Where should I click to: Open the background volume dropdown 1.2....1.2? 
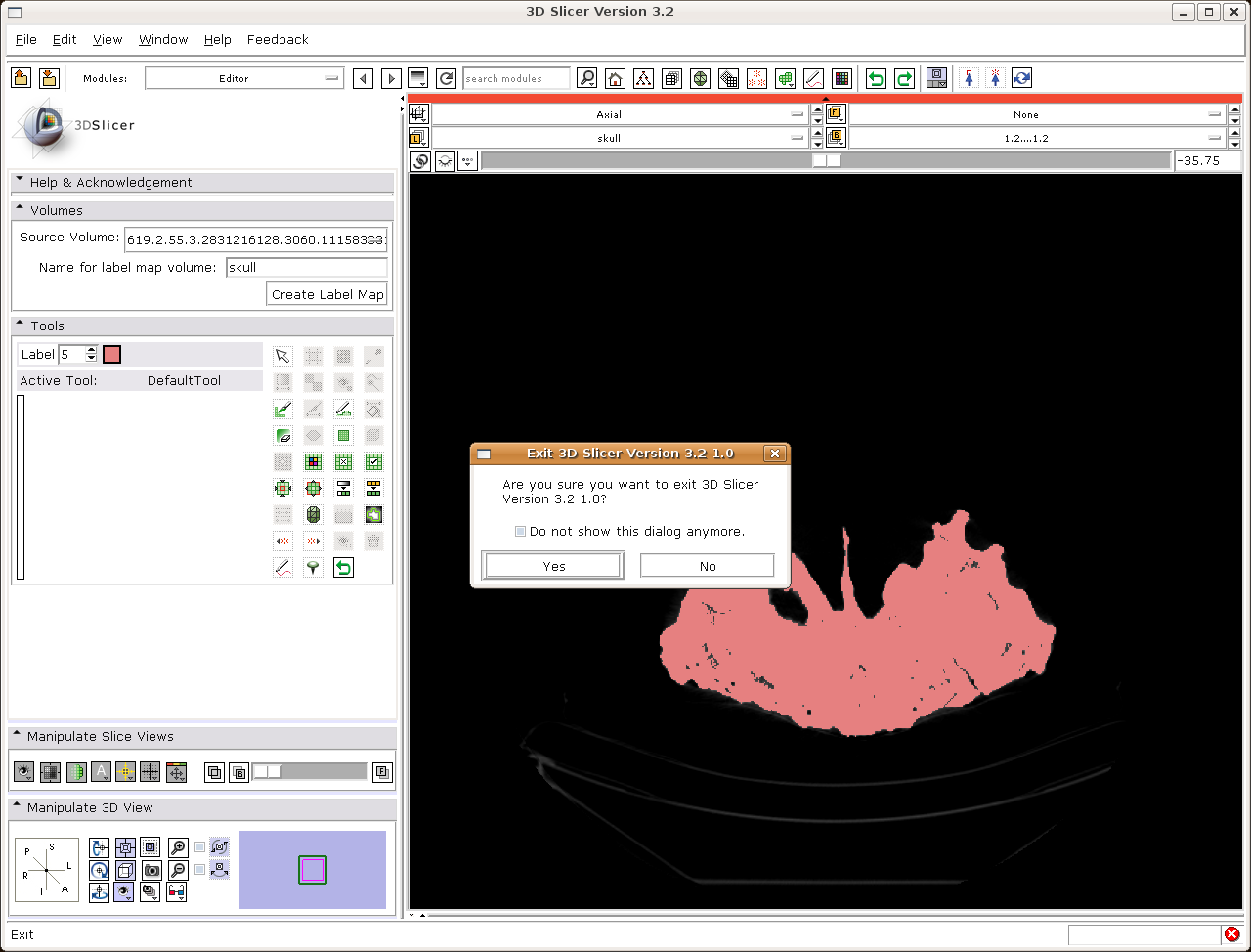[x=1038, y=138]
